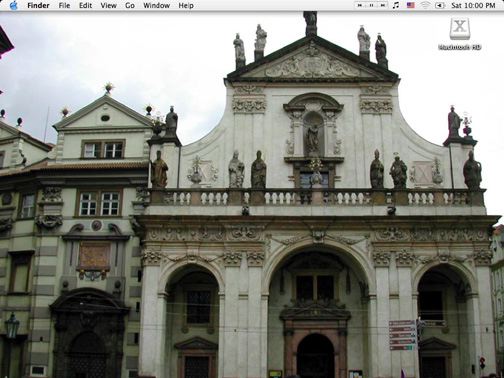Open the US flag input menu
This screenshot has height=378, width=504.
click(411, 5)
